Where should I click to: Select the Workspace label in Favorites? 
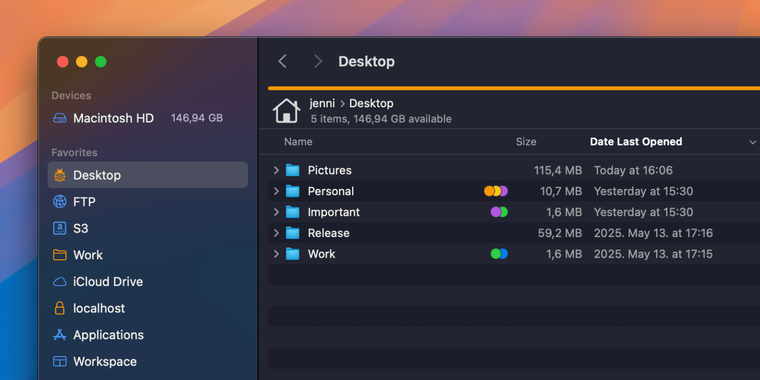(105, 362)
